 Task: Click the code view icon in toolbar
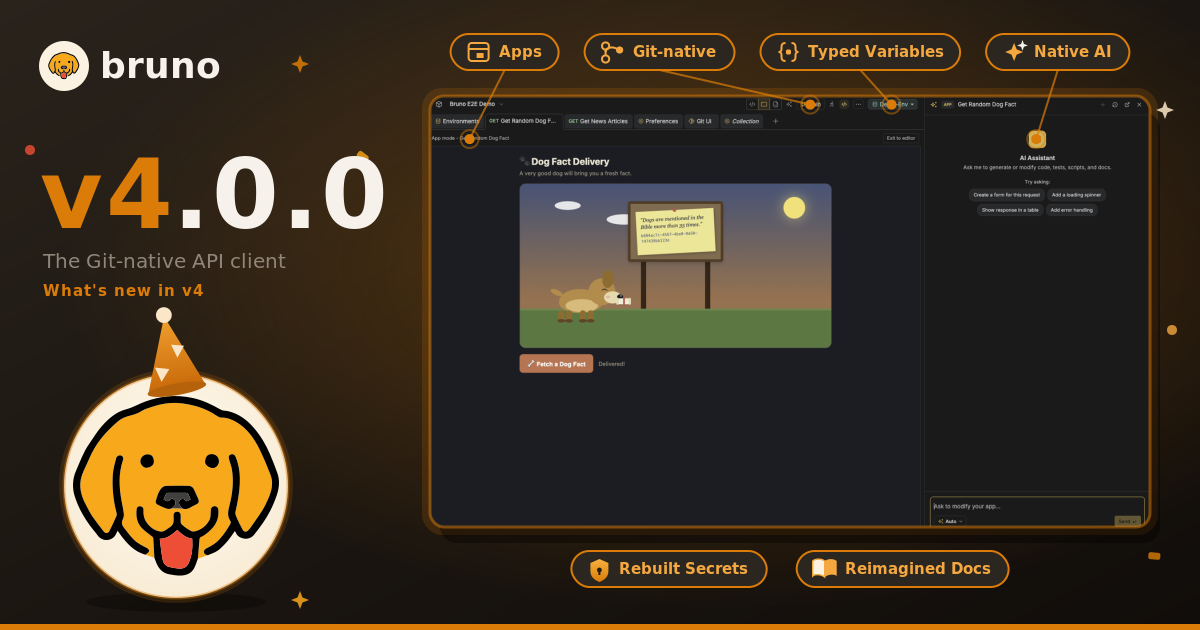752,104
